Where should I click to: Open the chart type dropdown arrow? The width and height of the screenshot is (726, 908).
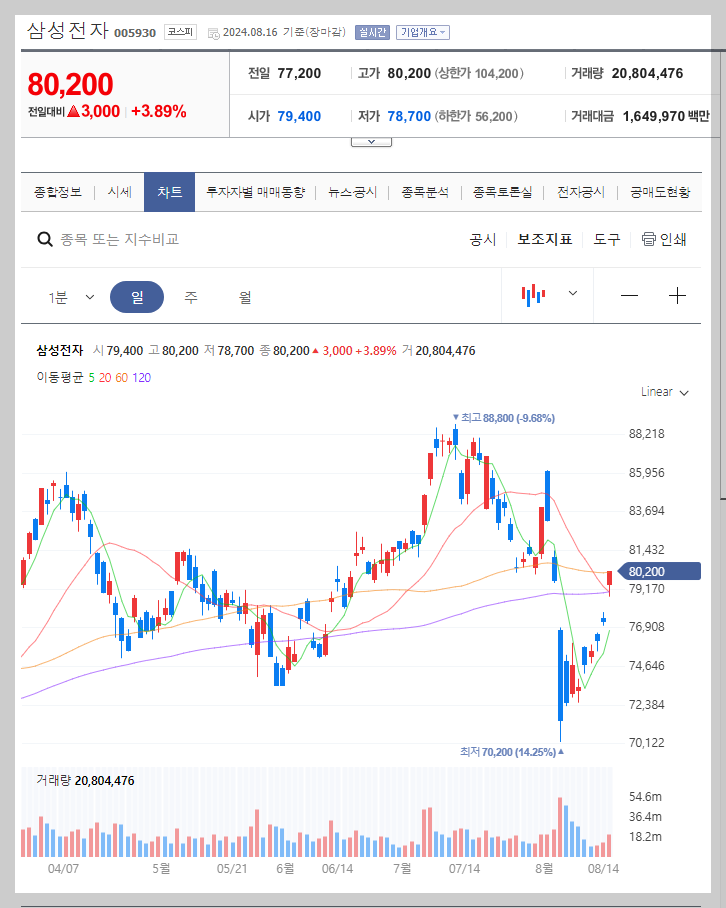tap(573, 293)
